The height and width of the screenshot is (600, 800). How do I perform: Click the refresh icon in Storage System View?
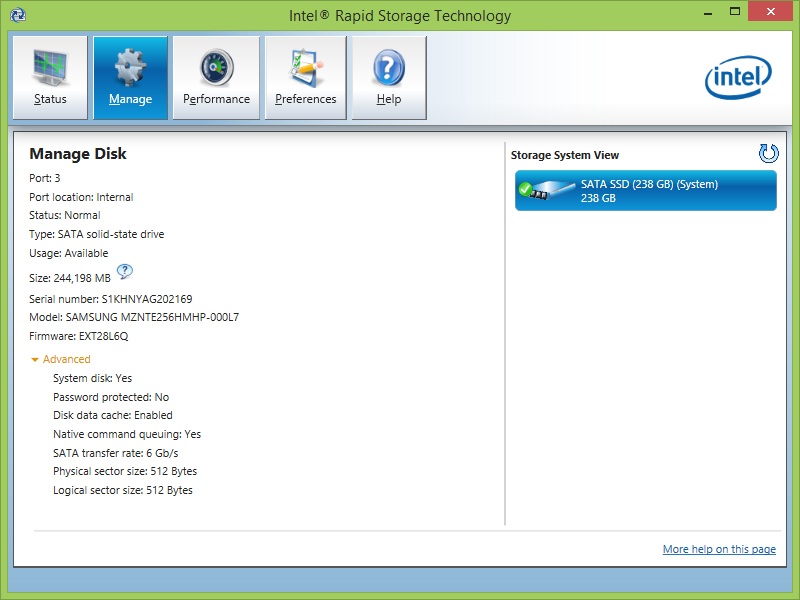(768, 153)
